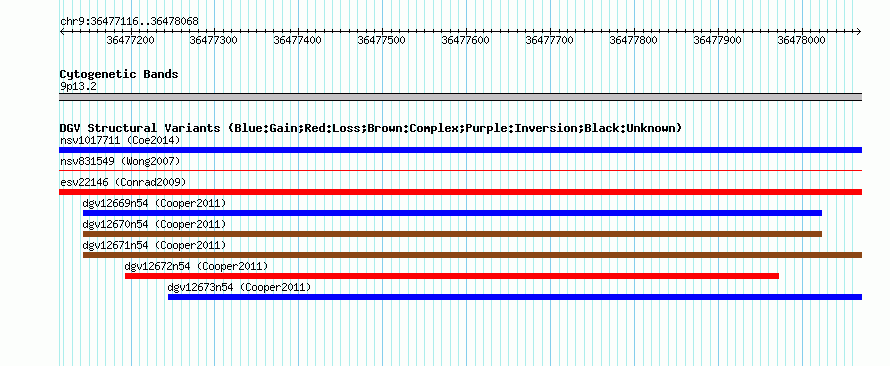Click ruler position 36478000
890x366 pixels.
click(x=802, y=40)
